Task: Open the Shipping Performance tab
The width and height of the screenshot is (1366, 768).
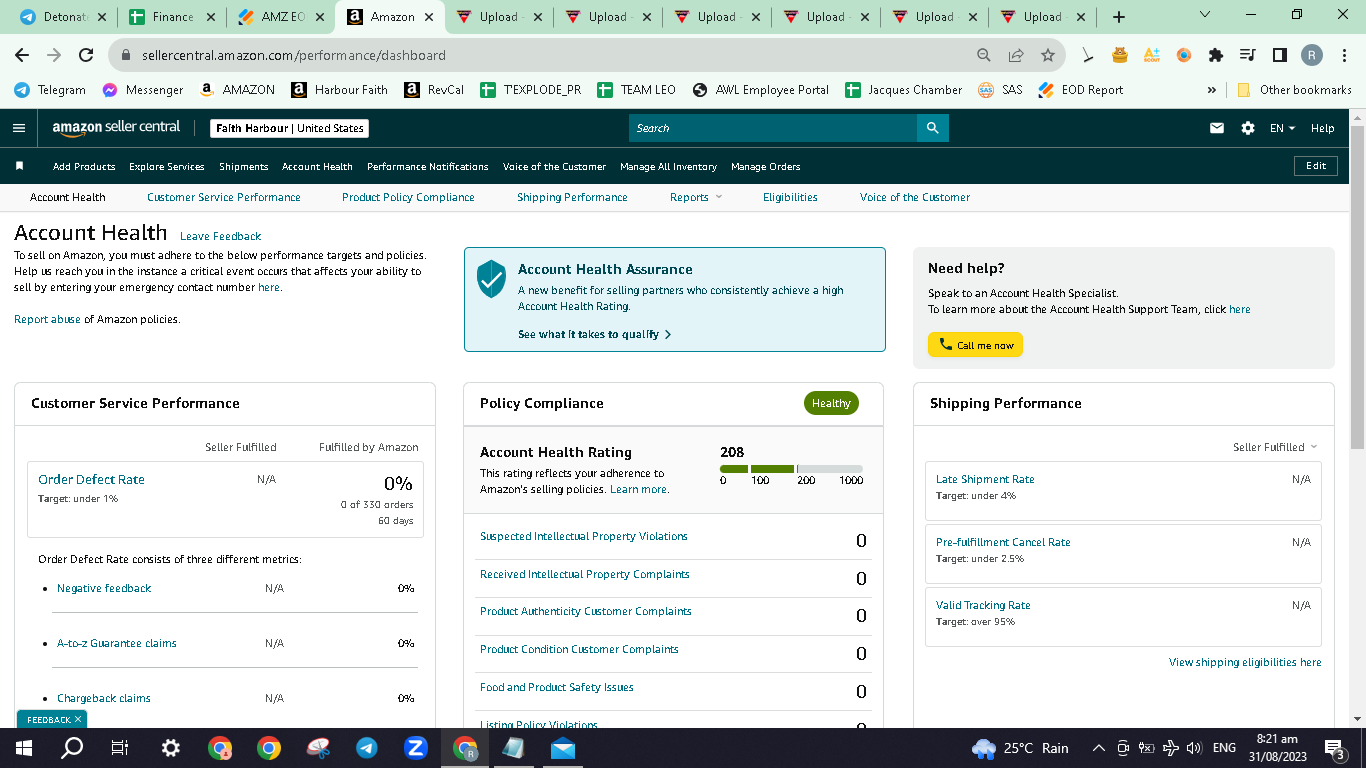Action: [572, 197]
